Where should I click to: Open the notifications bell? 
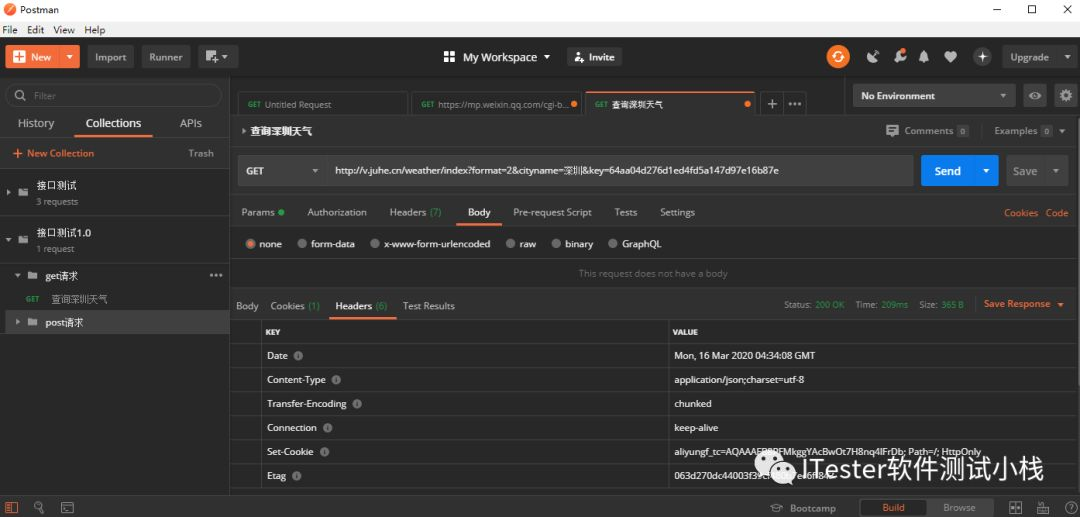(x=924, y=56)
